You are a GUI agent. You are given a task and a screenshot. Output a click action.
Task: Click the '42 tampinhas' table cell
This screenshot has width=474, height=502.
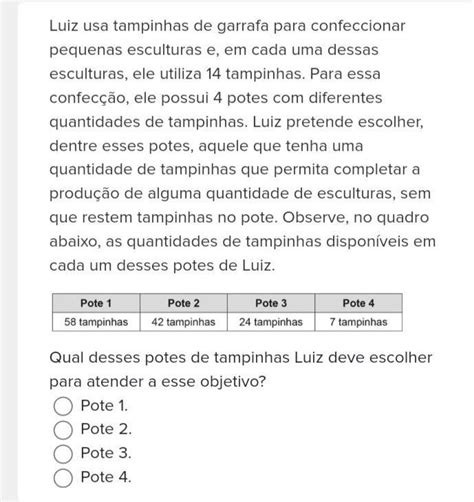pyautogui.click(x=184, y=322)
